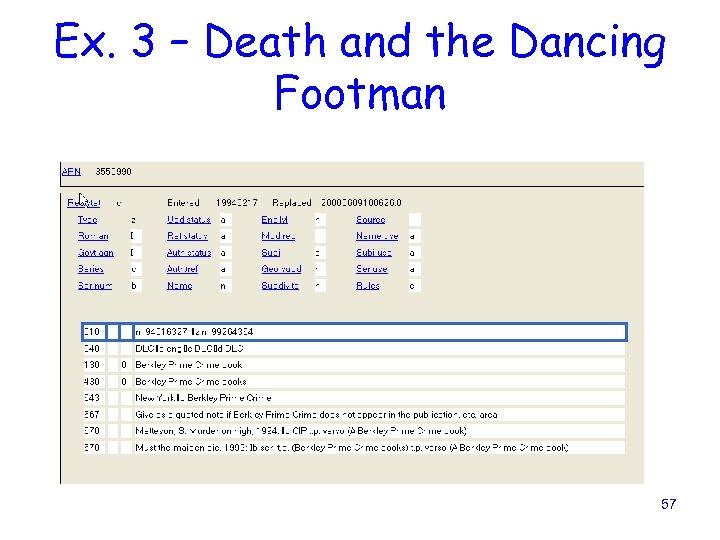720x540 pixels.
Task: Edit the Subdiv tp value box
Action: pos(320,286)
